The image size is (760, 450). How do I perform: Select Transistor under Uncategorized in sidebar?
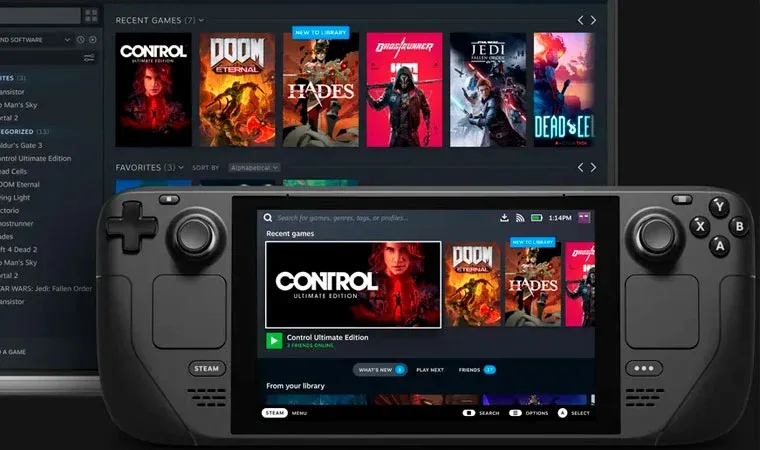[x=12, y=302]
